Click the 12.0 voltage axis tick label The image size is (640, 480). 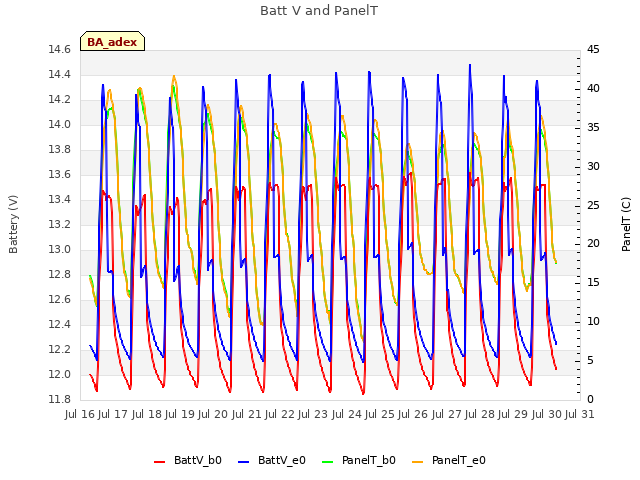click(60, 374)
